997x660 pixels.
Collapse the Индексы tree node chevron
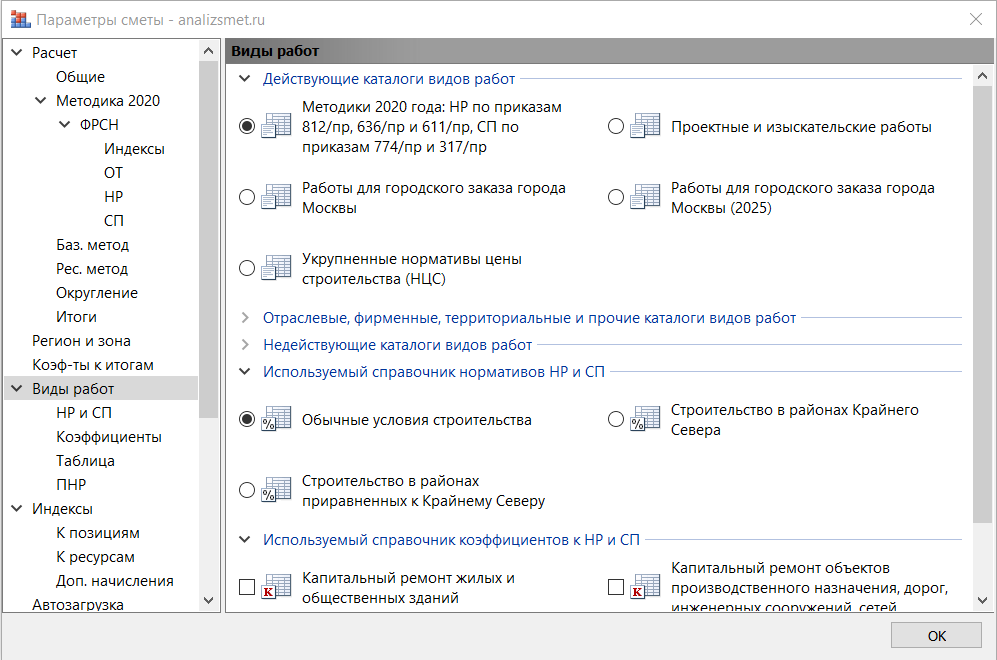coord(17,509)
